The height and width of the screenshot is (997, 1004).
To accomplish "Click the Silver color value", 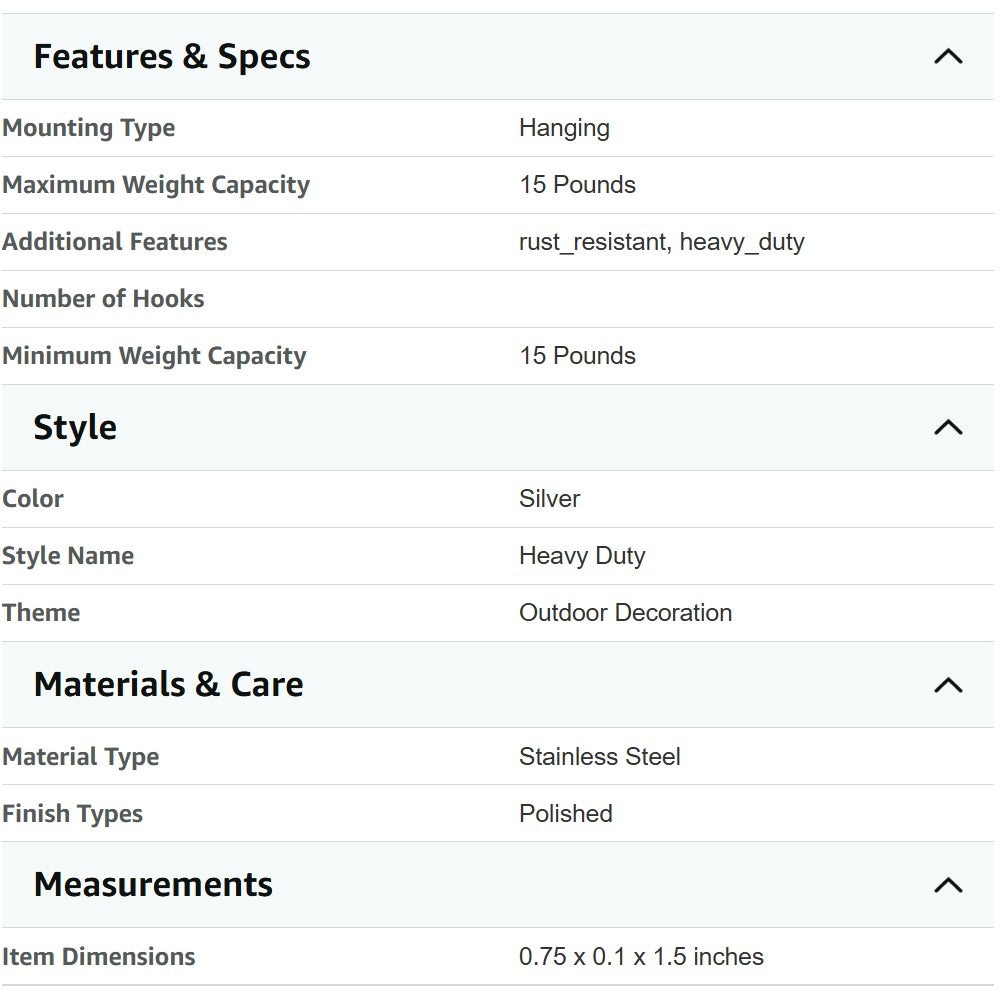I will pos(549,499).
